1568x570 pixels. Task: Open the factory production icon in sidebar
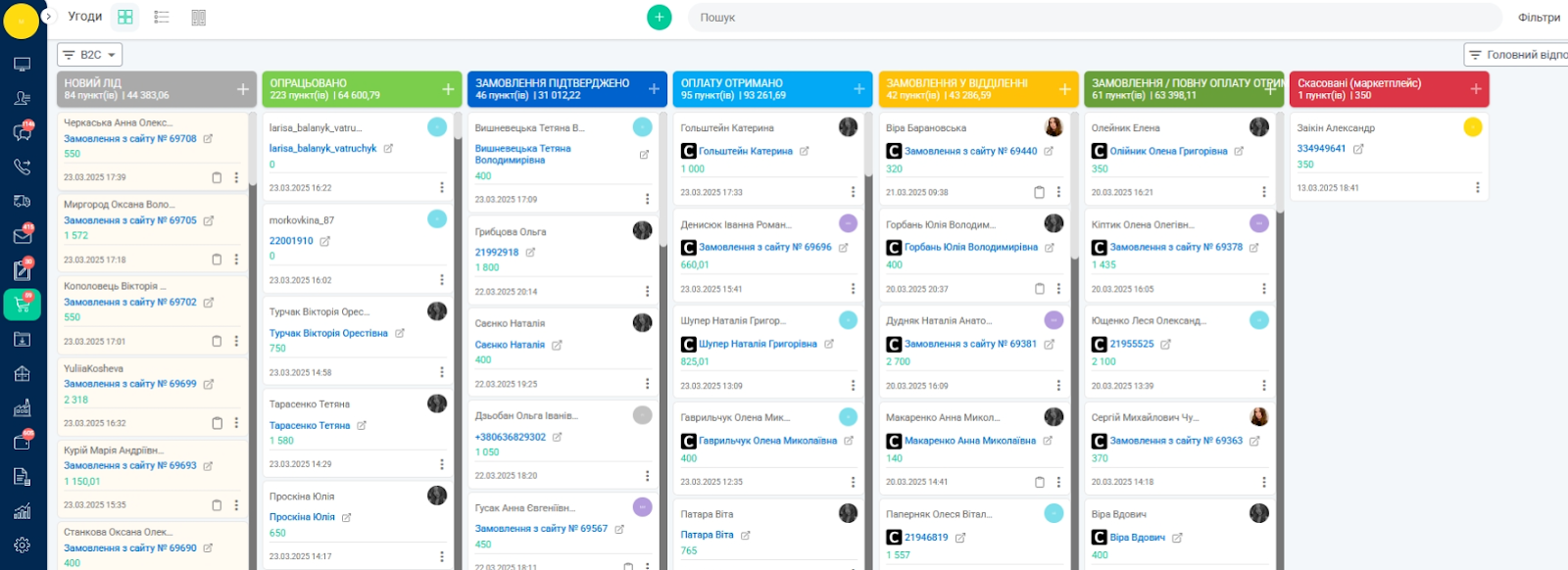tap(22, 407)
